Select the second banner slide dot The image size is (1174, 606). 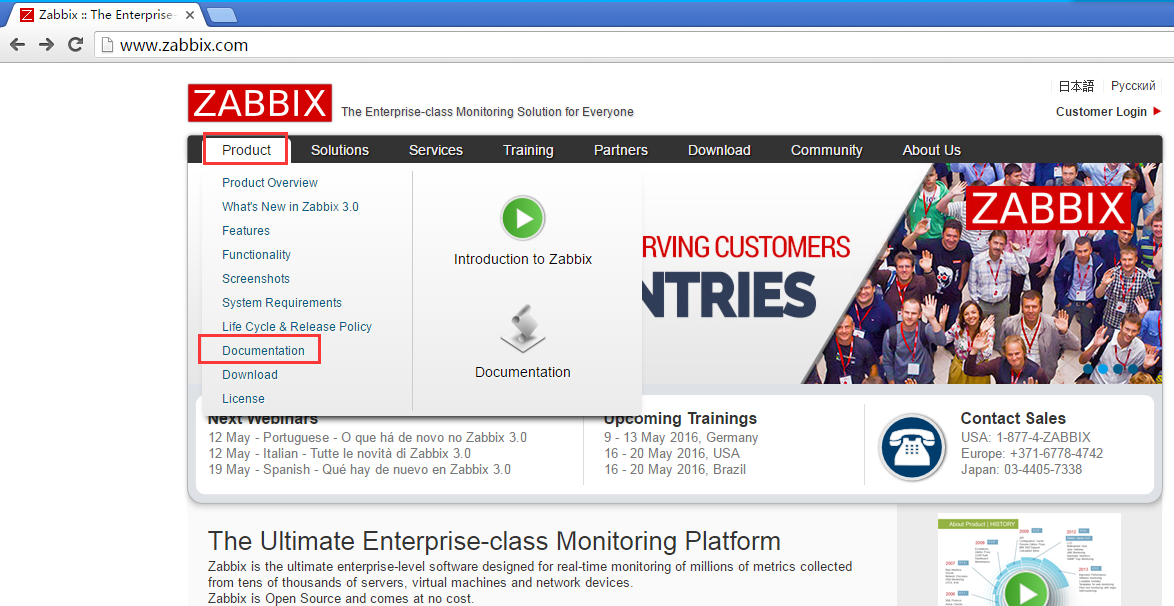[x=1104, y=369]
